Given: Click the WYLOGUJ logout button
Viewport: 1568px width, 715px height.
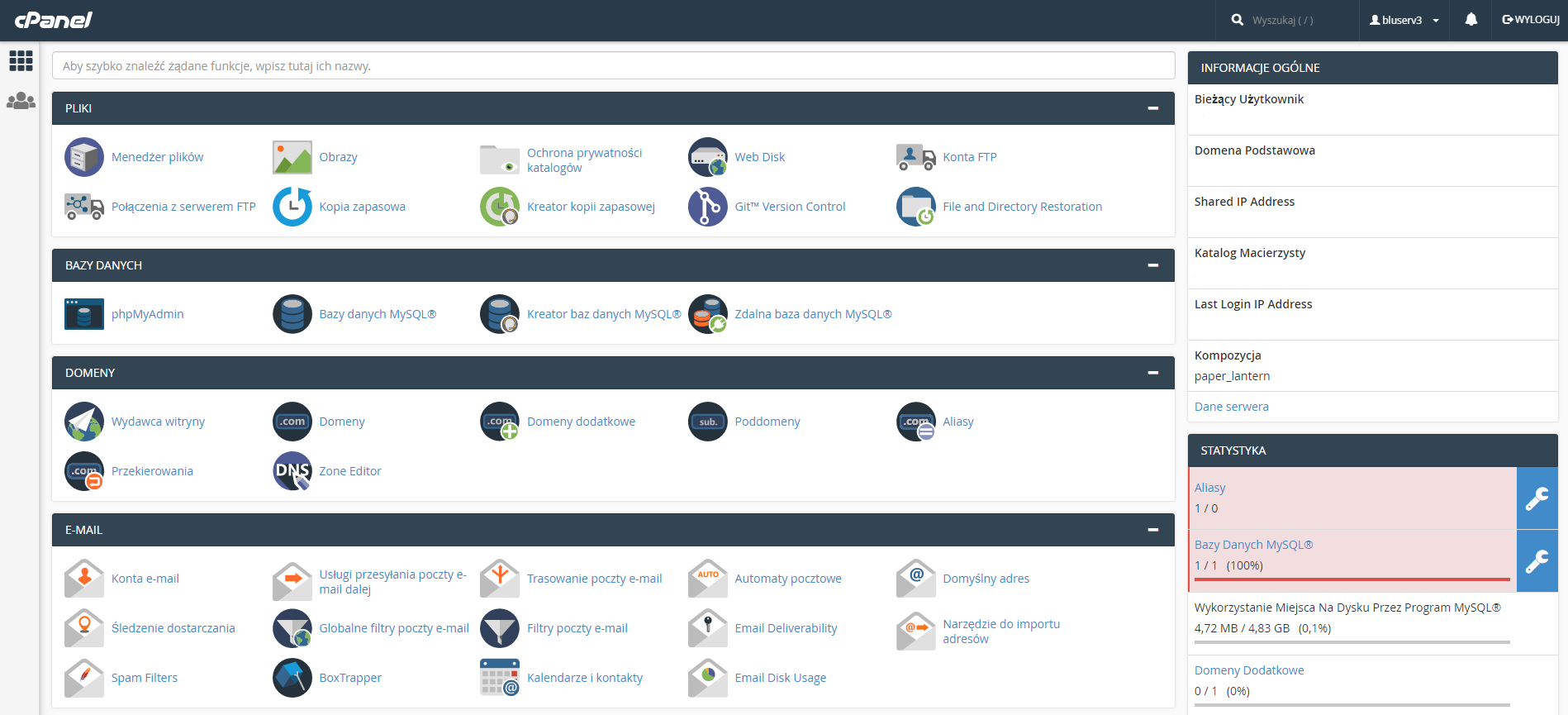Looking at the screenshot, I should (1531, 20).
